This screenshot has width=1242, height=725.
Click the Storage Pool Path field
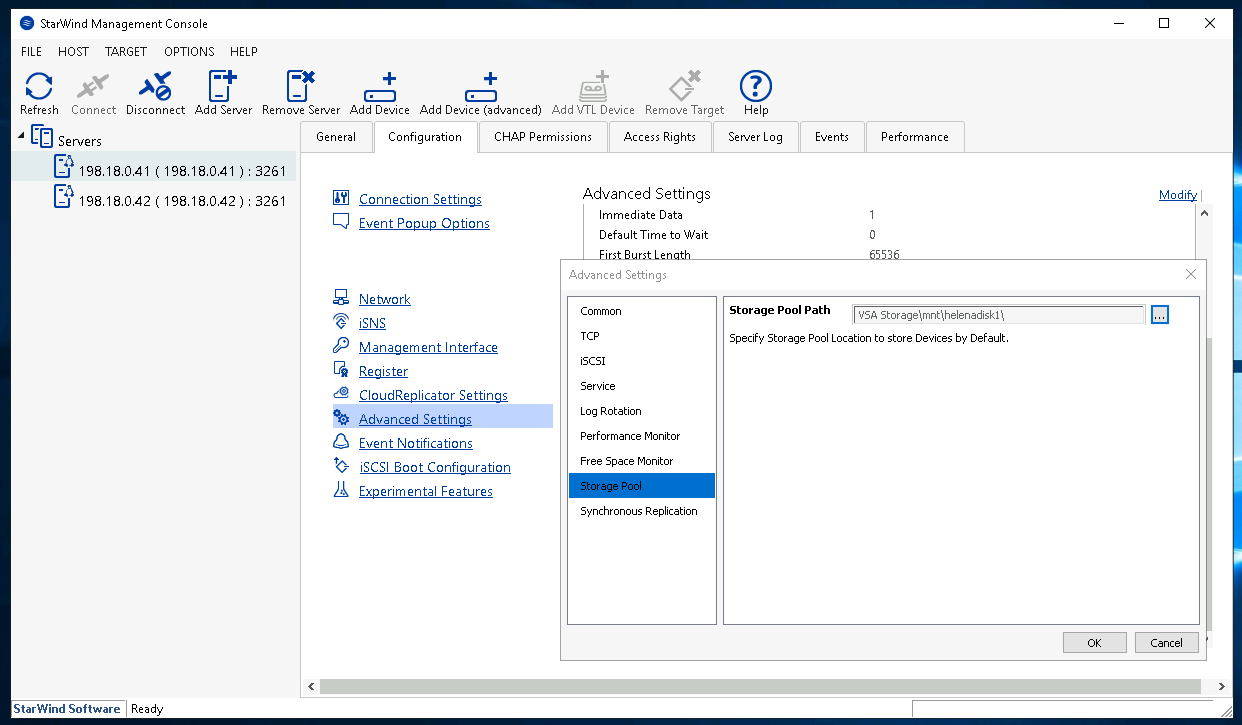pyautogui.click(x=997, y=315)
